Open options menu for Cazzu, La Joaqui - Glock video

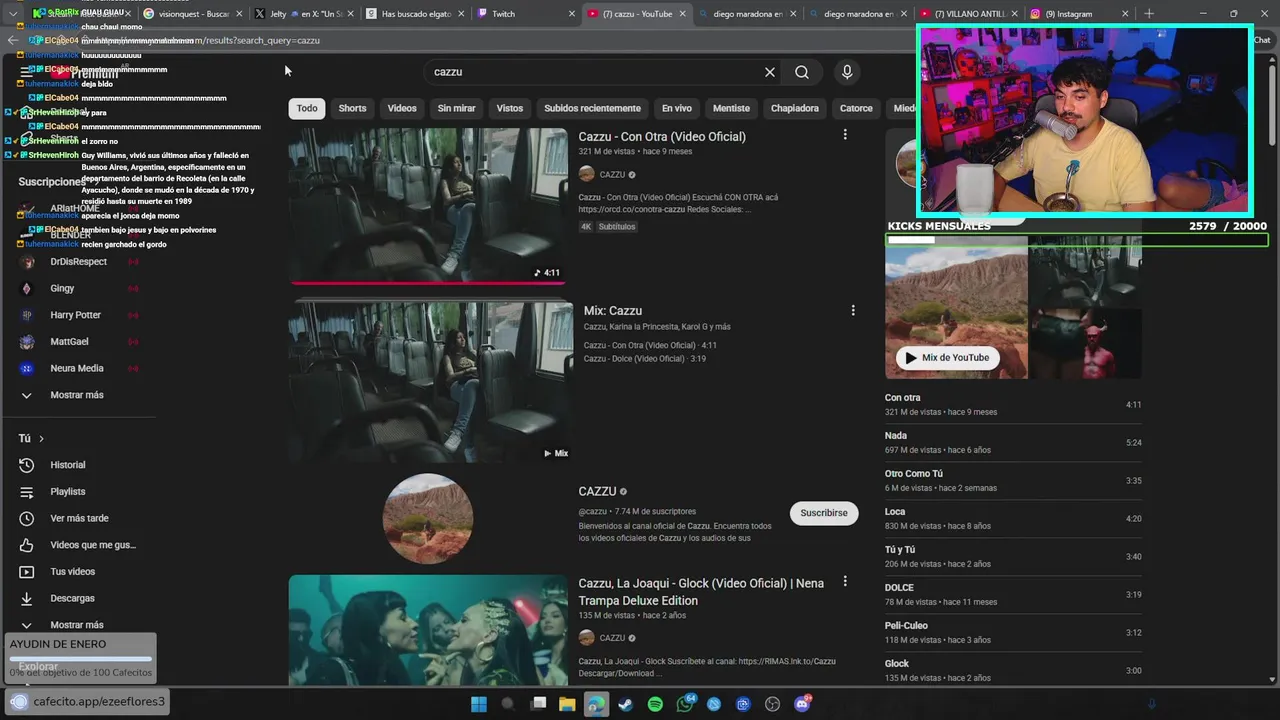[845, 581]
